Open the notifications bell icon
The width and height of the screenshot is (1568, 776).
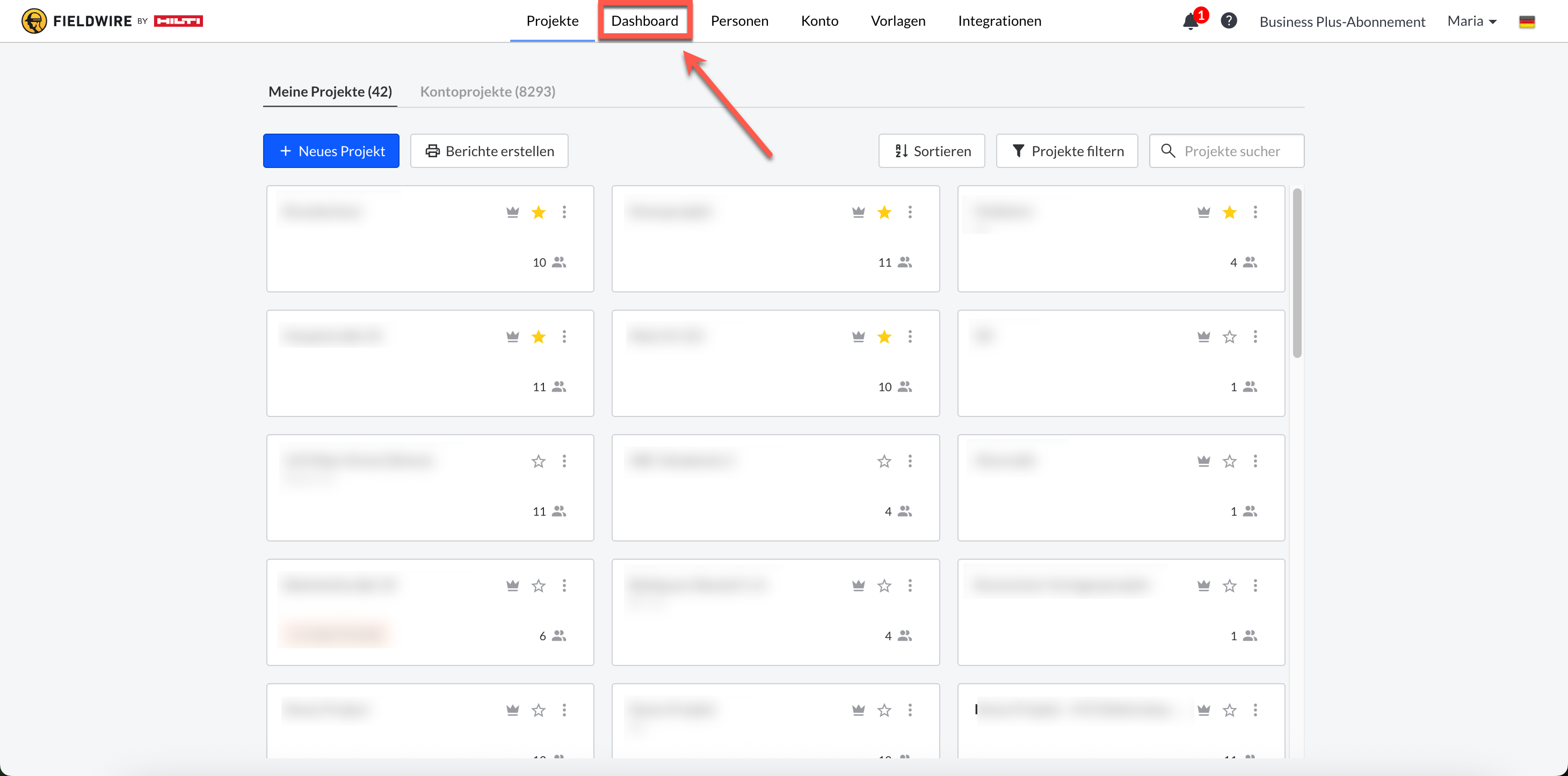[1190, 22]
